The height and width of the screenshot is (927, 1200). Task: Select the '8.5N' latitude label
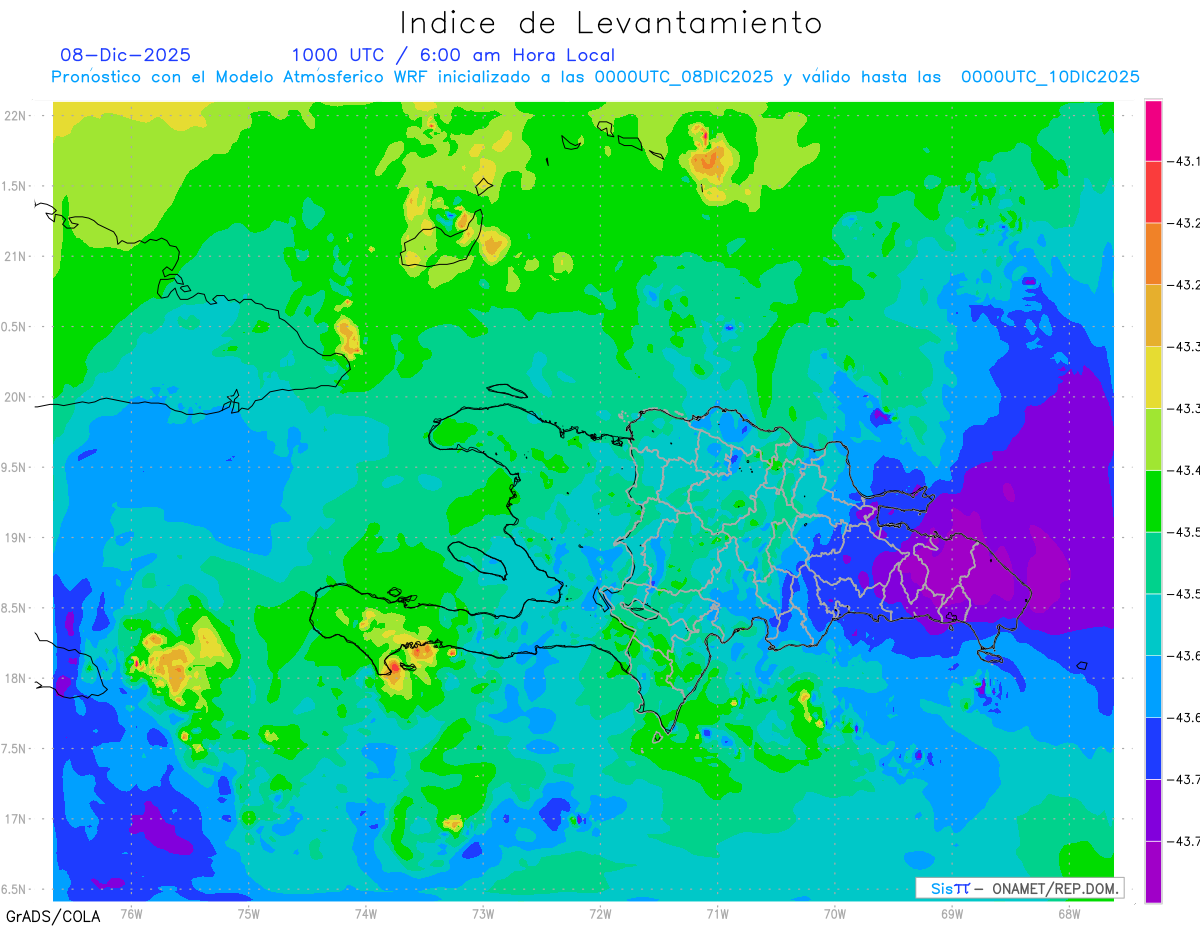pos(14,608)
